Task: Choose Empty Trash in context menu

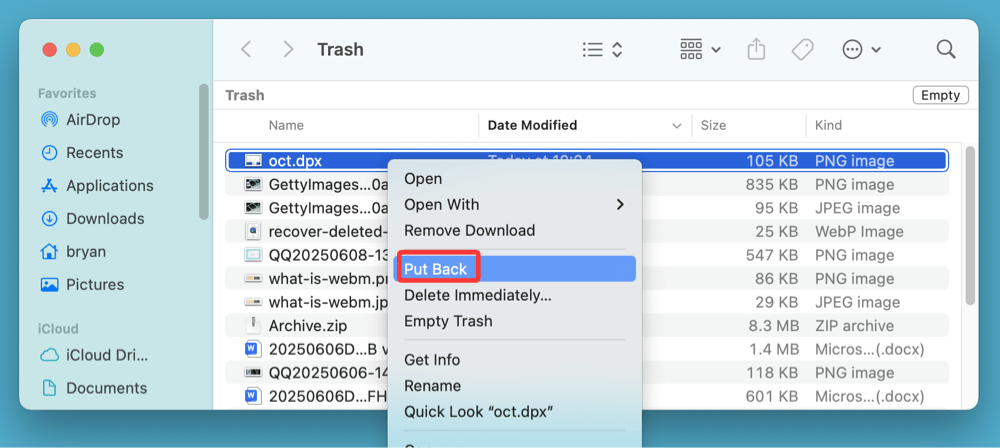Action: point(515,321)
